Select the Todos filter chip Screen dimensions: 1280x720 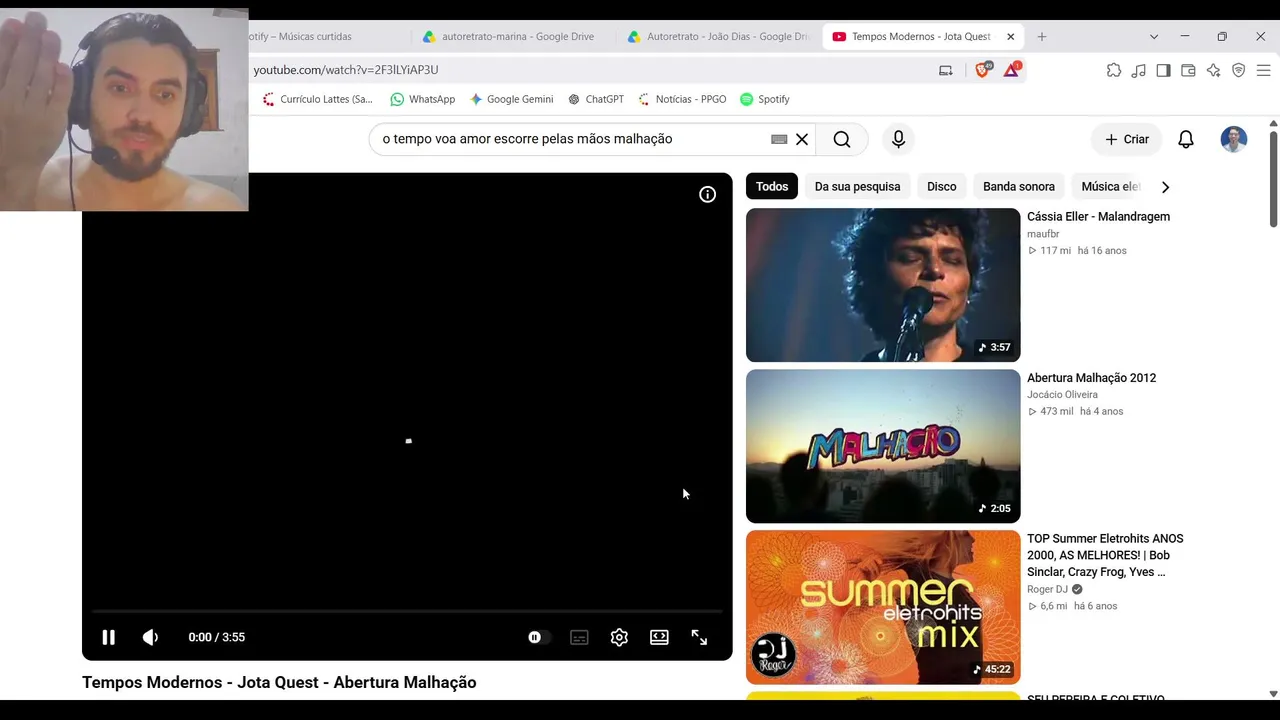coord(772,186)
